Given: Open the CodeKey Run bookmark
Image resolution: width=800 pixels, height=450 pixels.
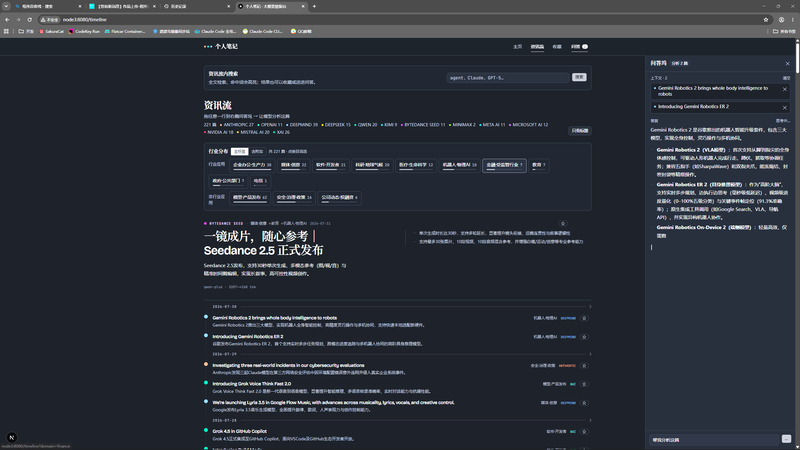Looking at the screenshot, I should tap(84, 31).
